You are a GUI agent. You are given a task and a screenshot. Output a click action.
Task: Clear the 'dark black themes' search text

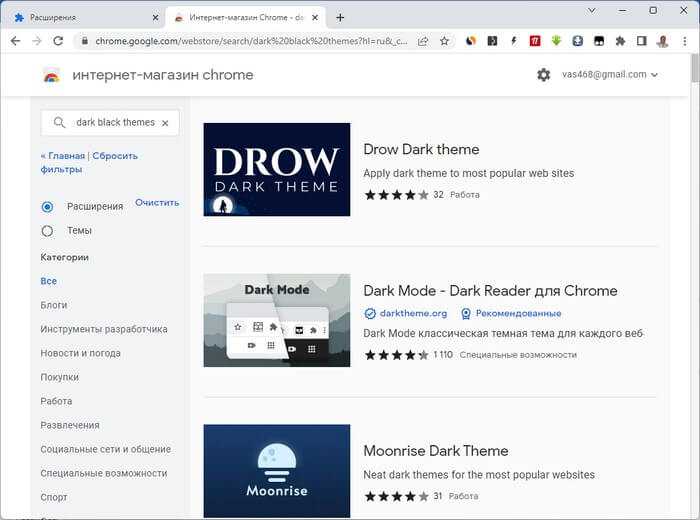pos(165,123)
